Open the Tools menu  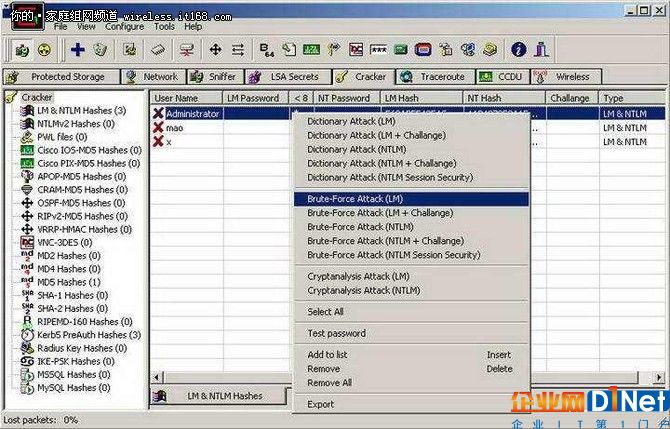[x=165, y=26]
